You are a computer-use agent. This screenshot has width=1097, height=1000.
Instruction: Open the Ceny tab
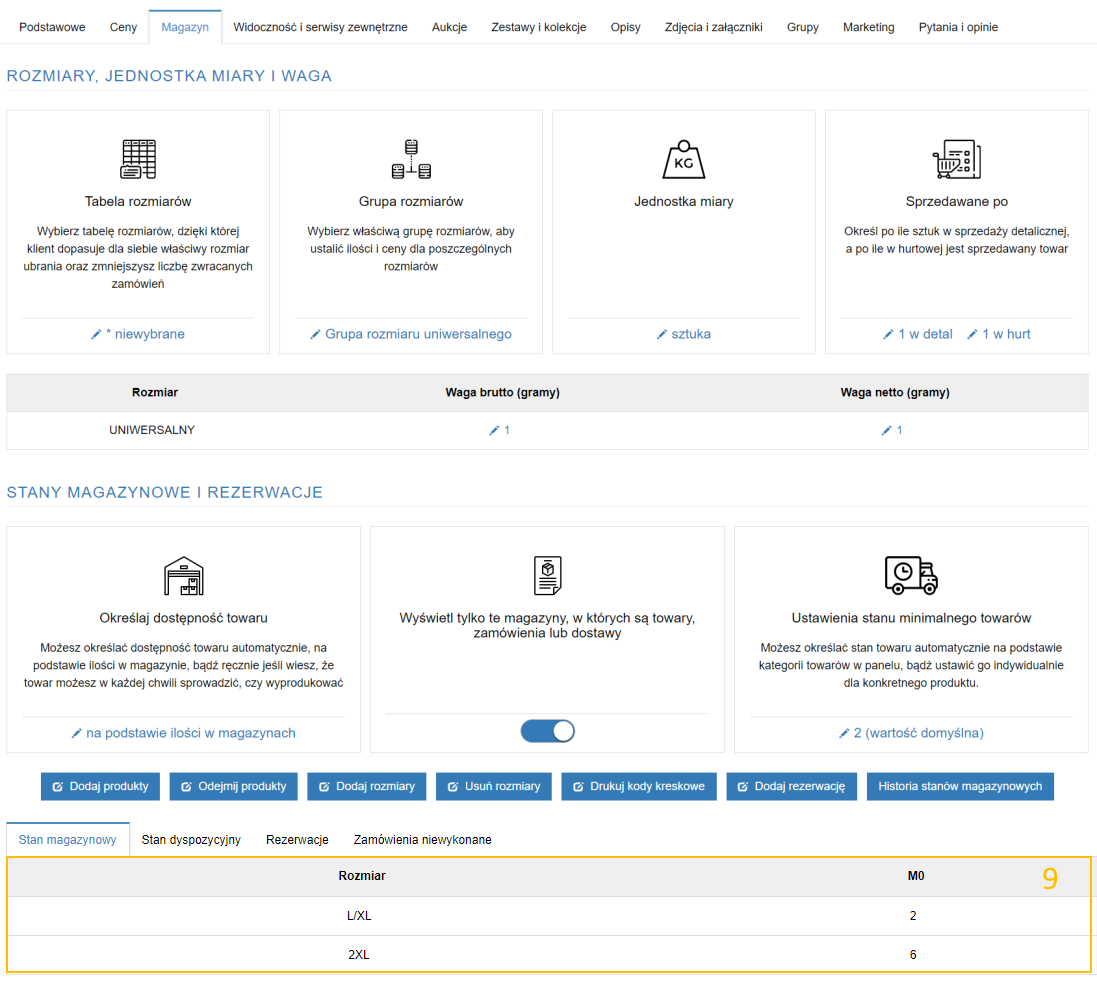click(124, 27)
